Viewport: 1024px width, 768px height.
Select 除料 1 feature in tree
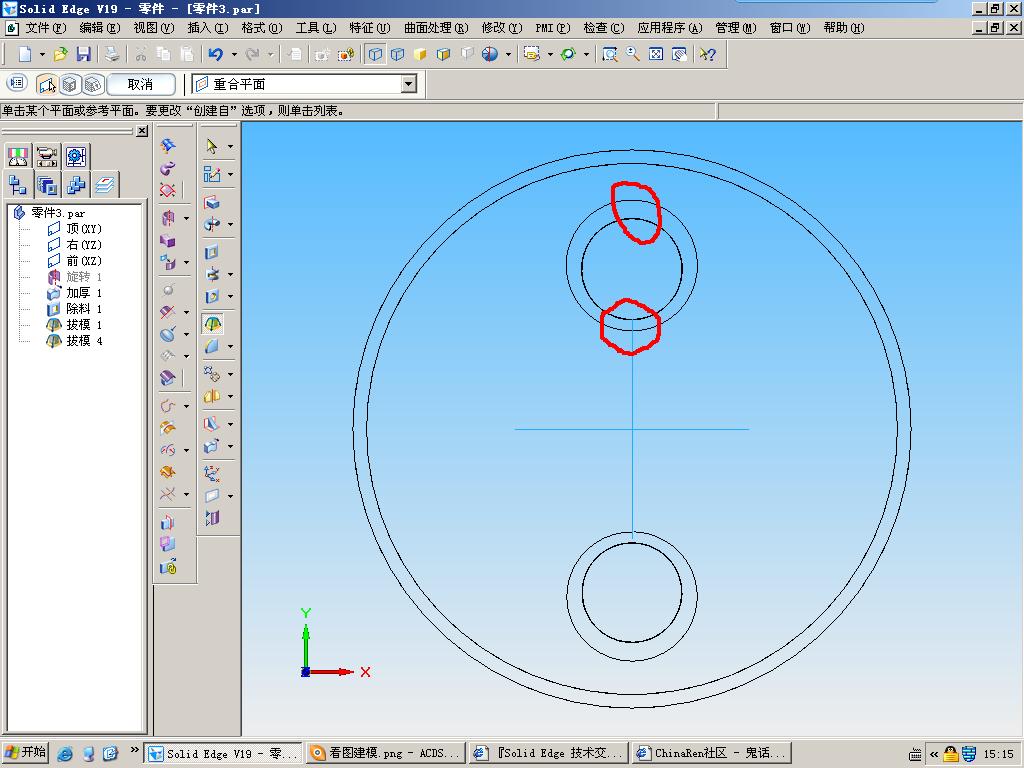tap(75, 309)
